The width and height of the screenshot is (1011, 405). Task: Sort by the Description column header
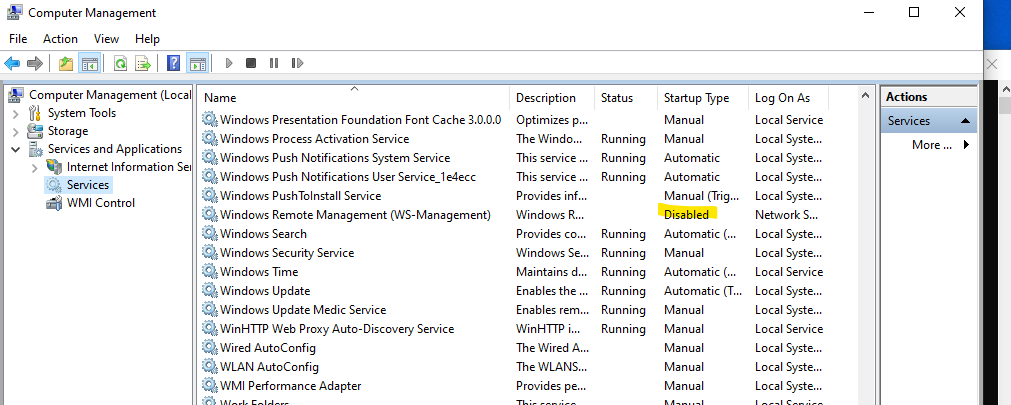552,98
